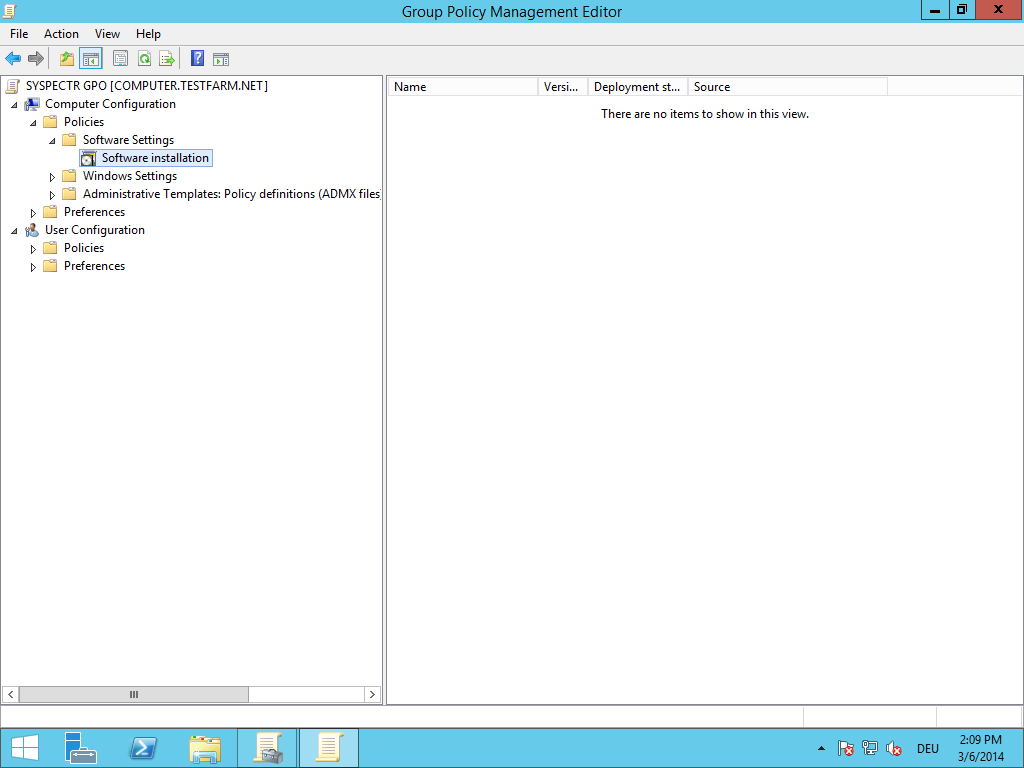The image size is (1024, 768).
Task: Open Properties from the toolbar
Action: [x=120, y=59]
